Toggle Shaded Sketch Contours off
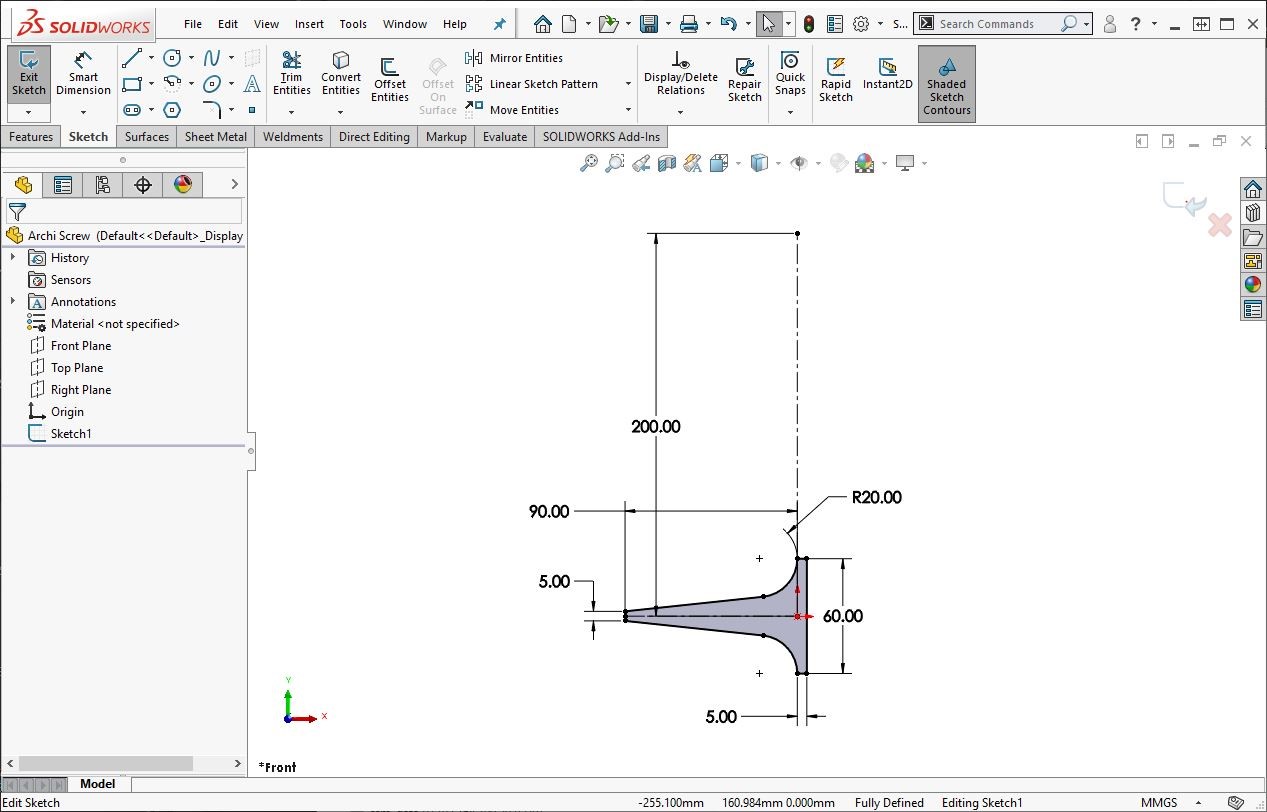The height and width of the screenshot is (812, 1267). pos(946,84)
